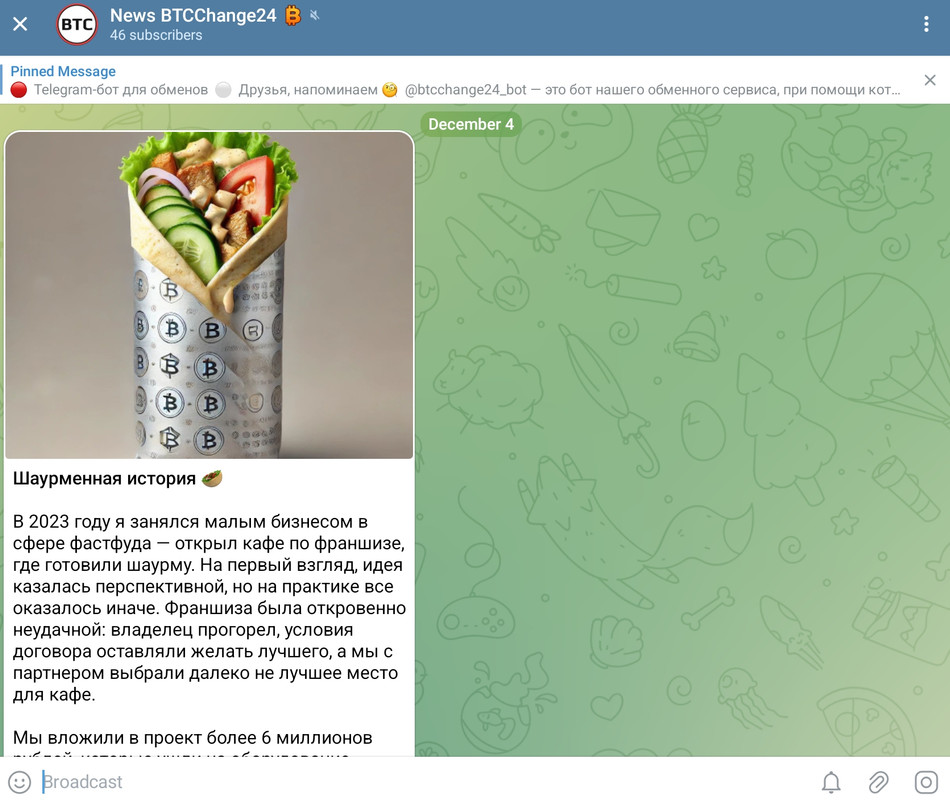Attach a file with the paperclip icon

(878, 782)
